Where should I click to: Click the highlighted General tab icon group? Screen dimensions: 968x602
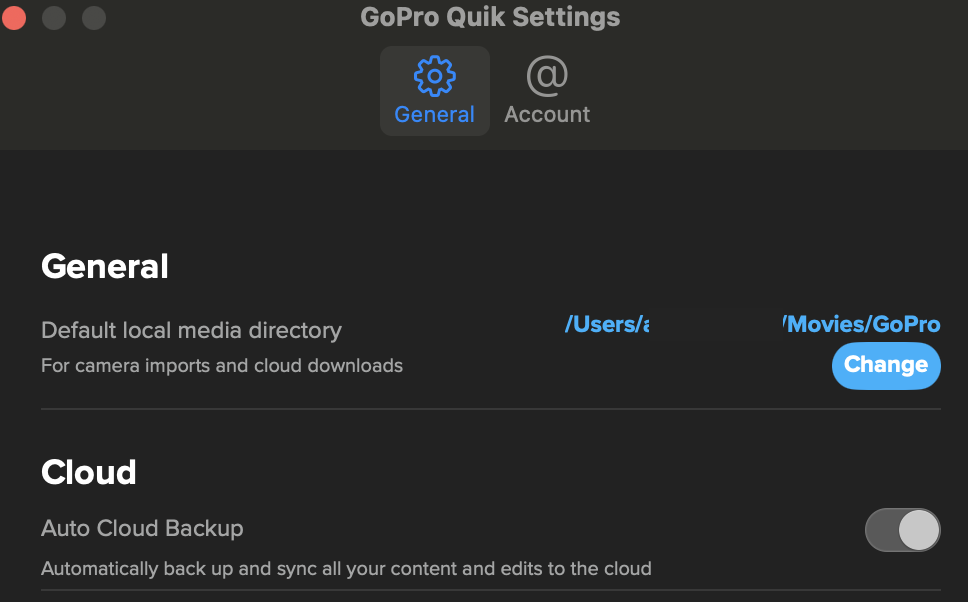point(434,90)
